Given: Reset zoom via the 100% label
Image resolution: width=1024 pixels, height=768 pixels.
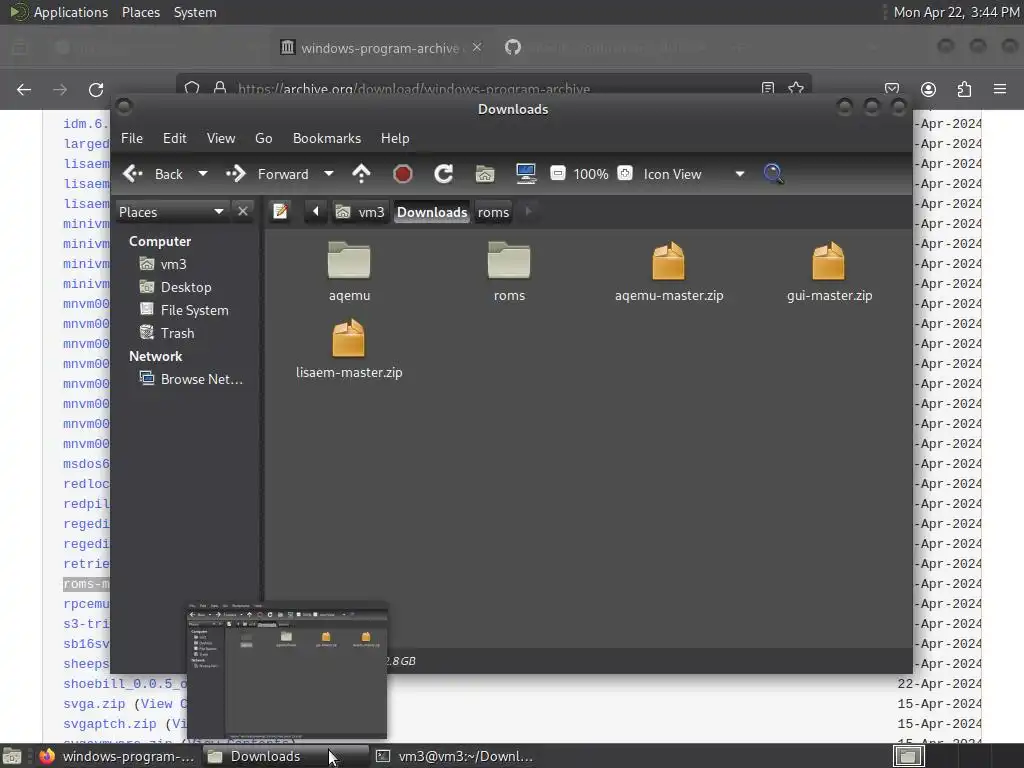Looking at the screenshot, I should (x=591, y=174).
